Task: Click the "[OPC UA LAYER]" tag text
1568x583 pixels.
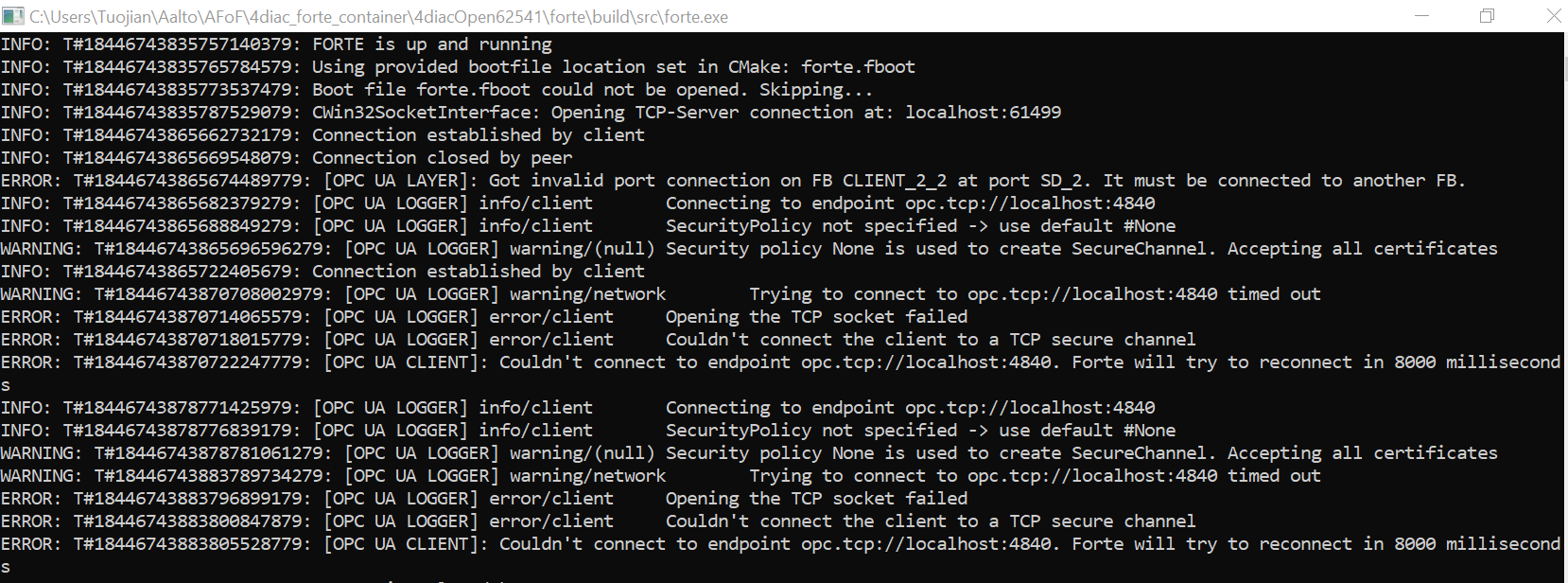Action: (395, 181)
